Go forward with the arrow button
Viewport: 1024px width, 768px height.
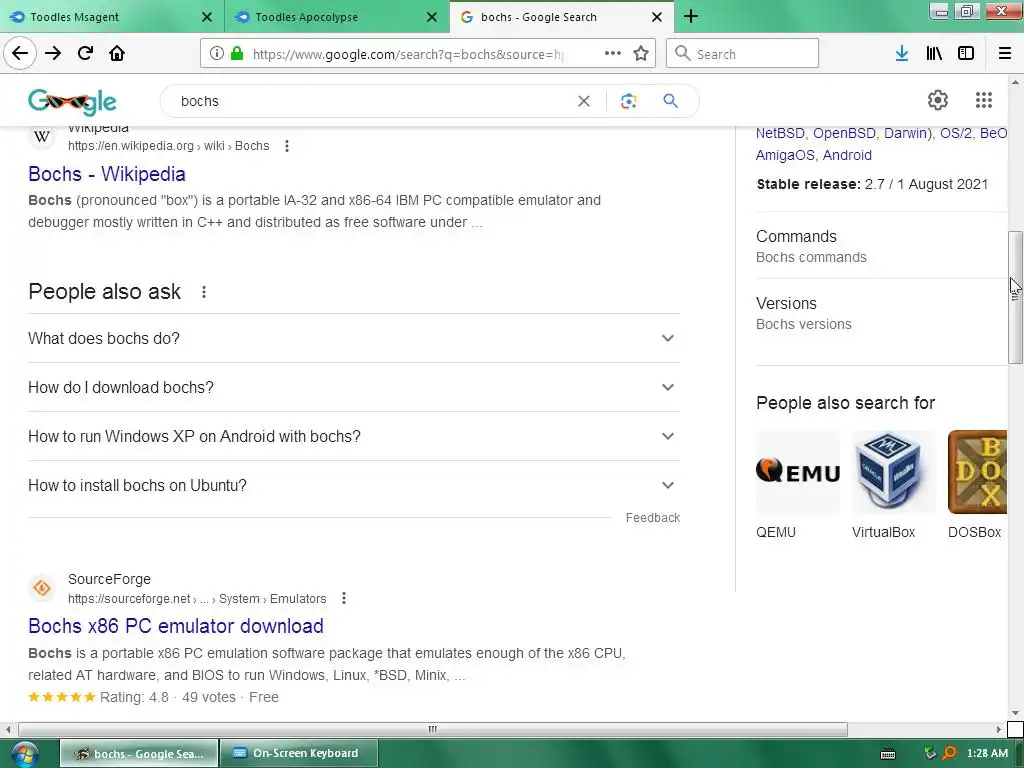coord(53,54)
